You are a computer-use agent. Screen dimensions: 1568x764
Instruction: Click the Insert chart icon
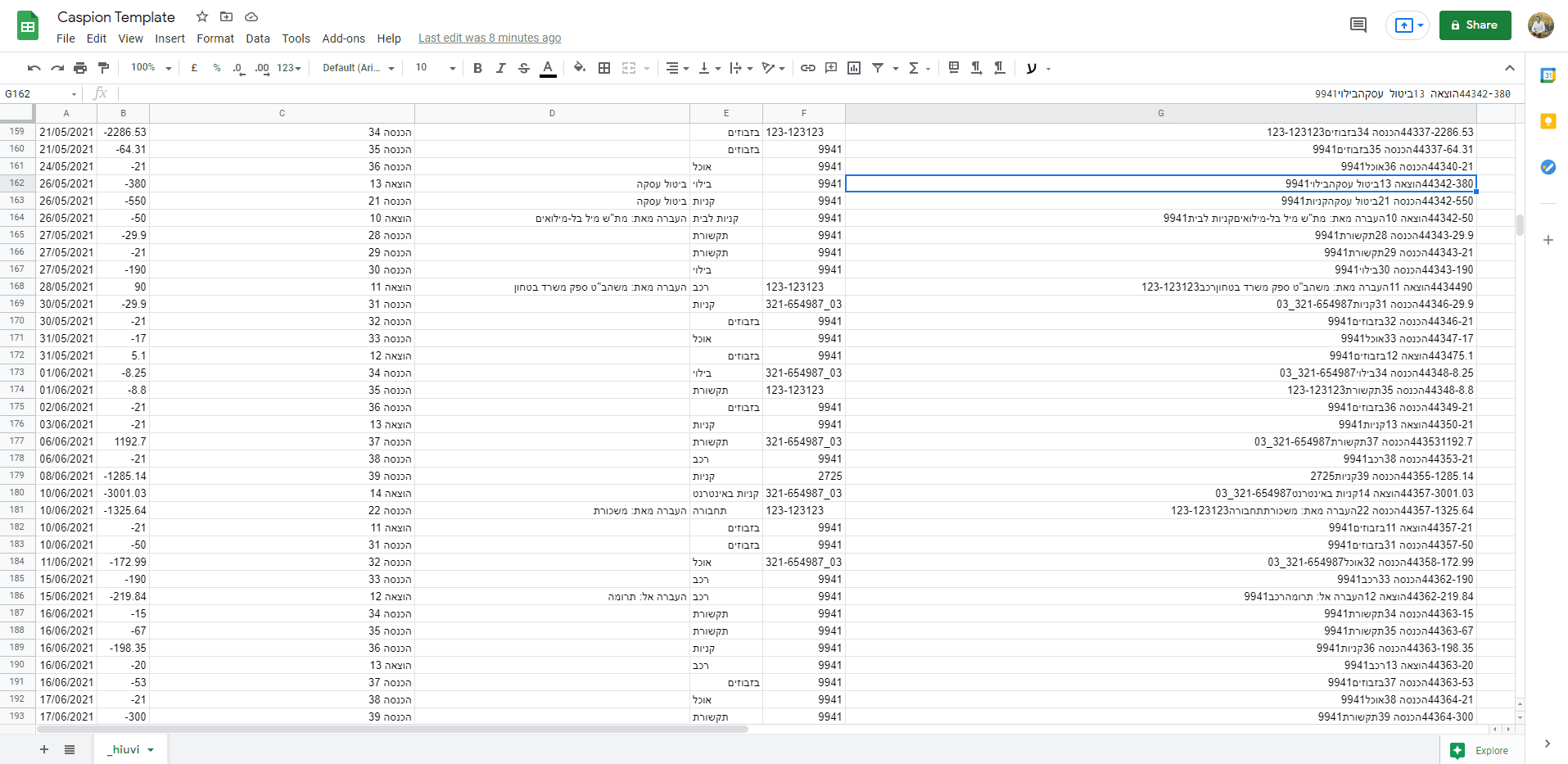[x=854, y=68]
